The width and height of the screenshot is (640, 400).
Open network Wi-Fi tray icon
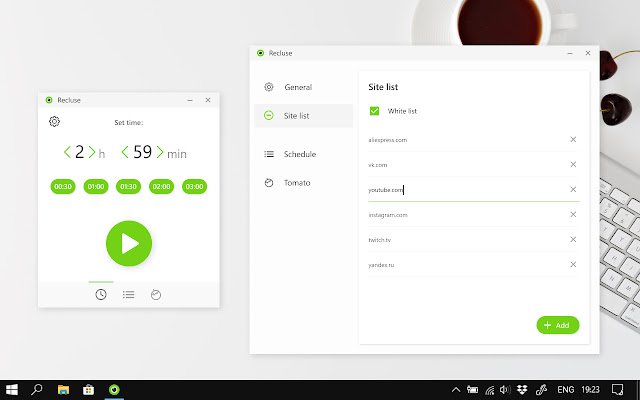[x=489, y=390]
